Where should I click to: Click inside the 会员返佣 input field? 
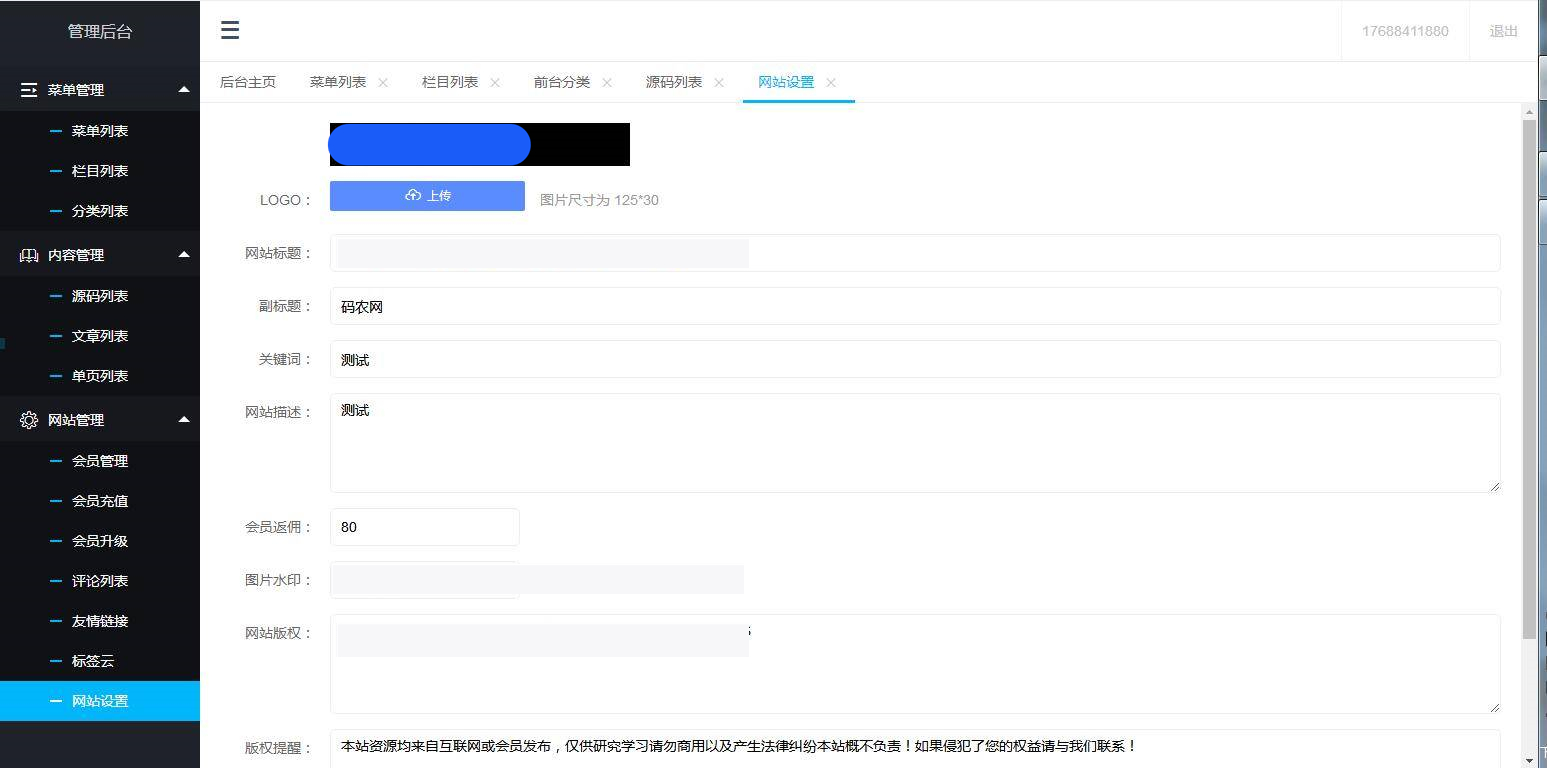click(424, 527)
